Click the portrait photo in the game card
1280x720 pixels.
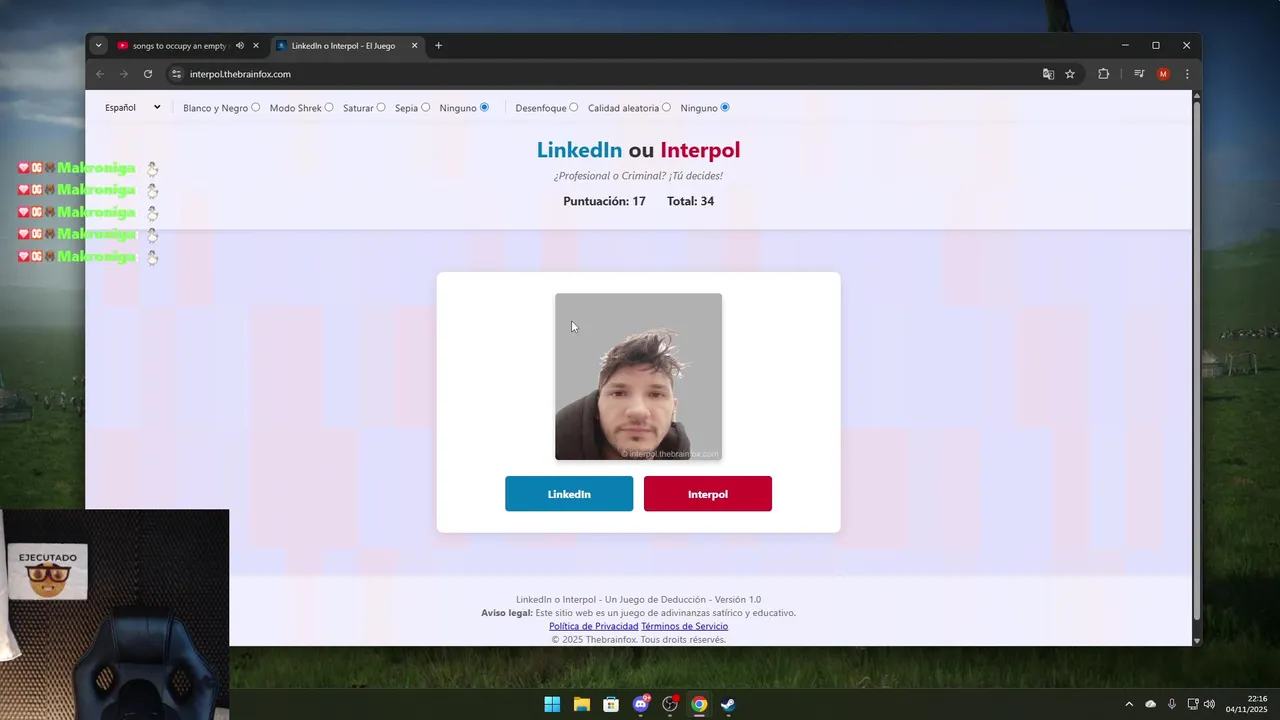638,376
